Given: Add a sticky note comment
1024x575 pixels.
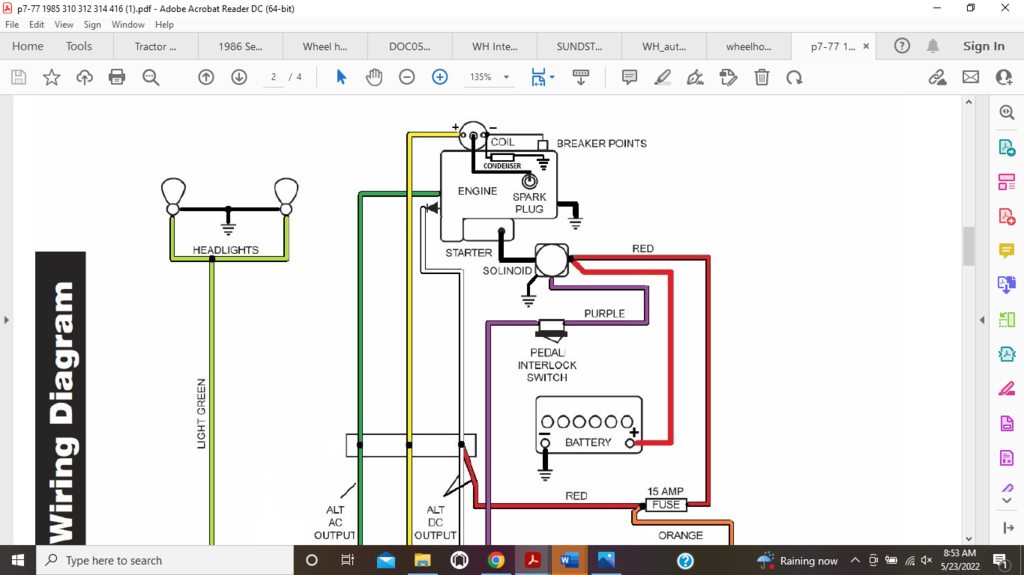Looking at the screenshot, I should click(x=629, y=77).
